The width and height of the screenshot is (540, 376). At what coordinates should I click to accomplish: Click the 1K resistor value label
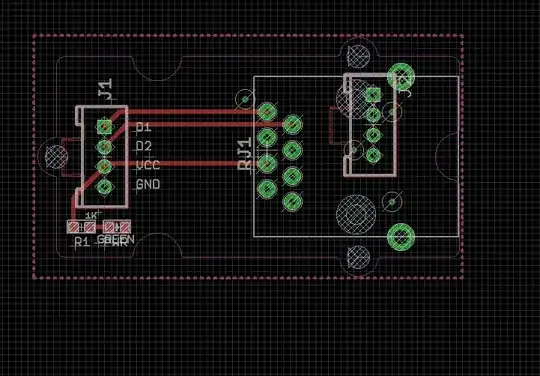(x=91, y=216)
